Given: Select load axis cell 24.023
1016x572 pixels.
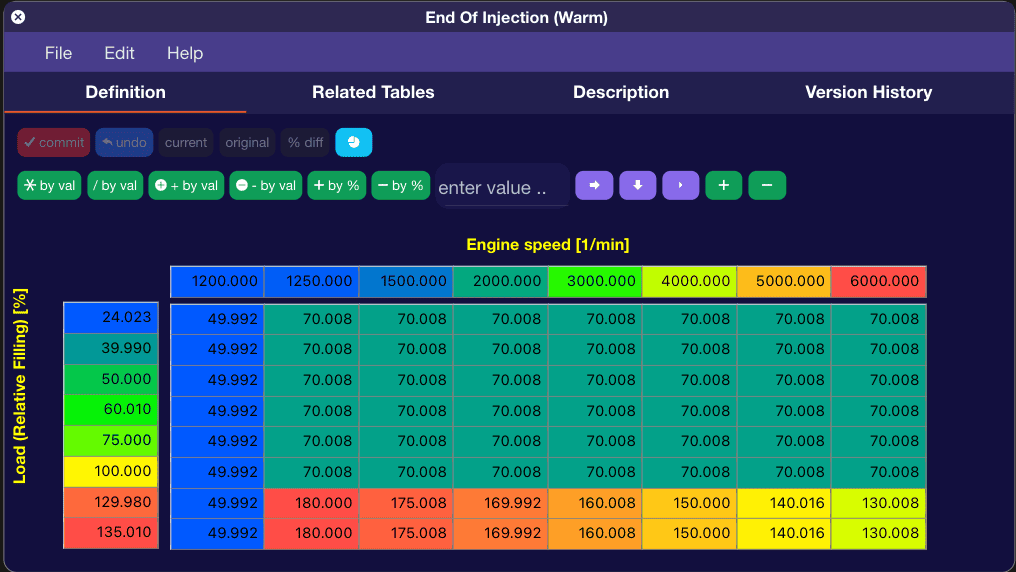Looking at the screenshot, I should tap(111, 317).
